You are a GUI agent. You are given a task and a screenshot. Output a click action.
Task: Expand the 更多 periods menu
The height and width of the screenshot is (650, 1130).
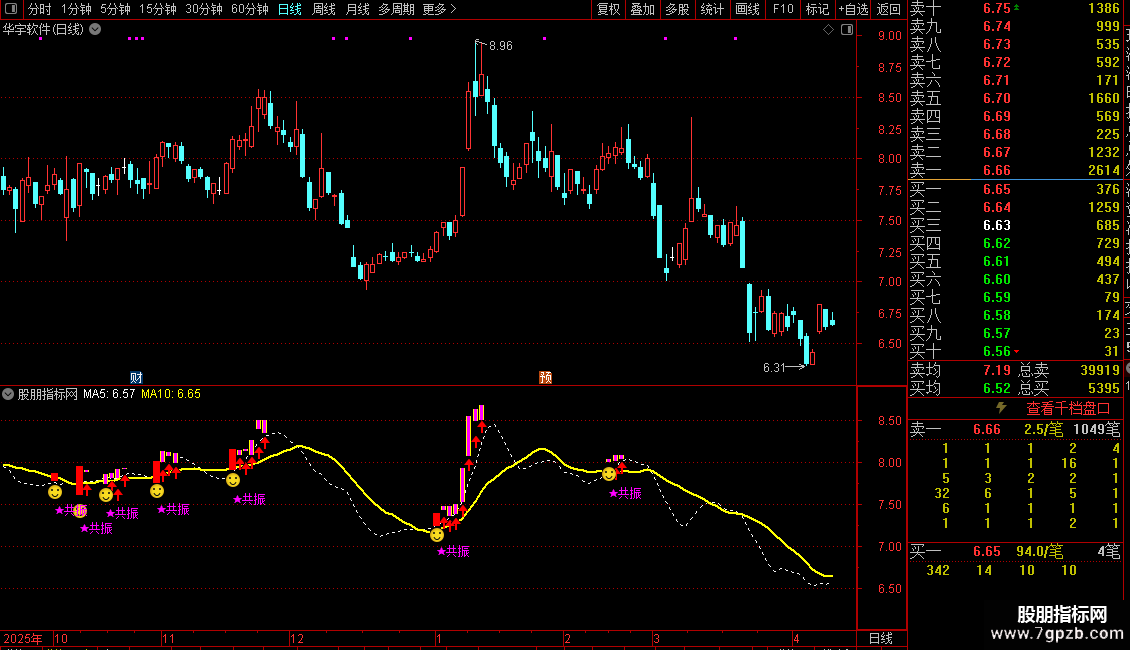[x=439, y=9]
